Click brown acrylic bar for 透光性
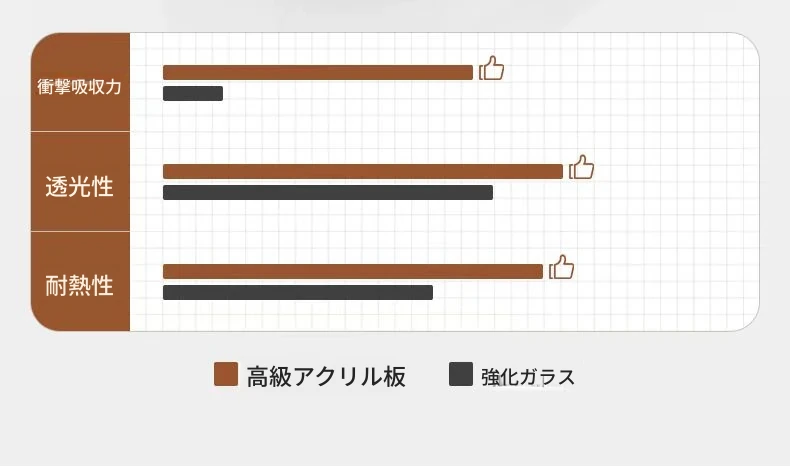 point(363,171)
